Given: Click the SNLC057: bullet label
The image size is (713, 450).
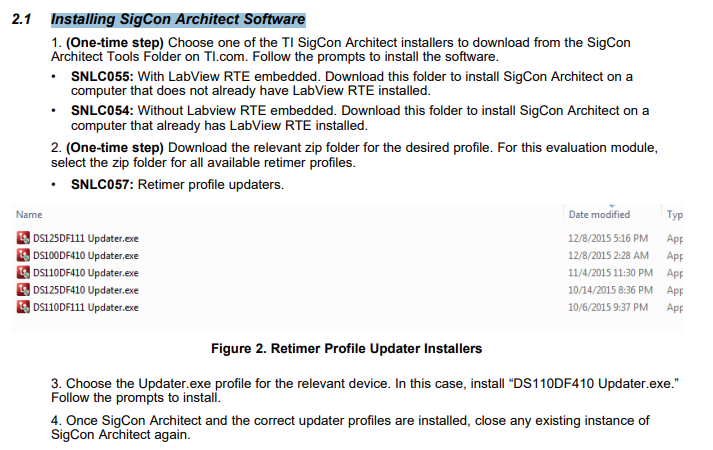Looking at the screenshot, I should click(x=102, y=185).
